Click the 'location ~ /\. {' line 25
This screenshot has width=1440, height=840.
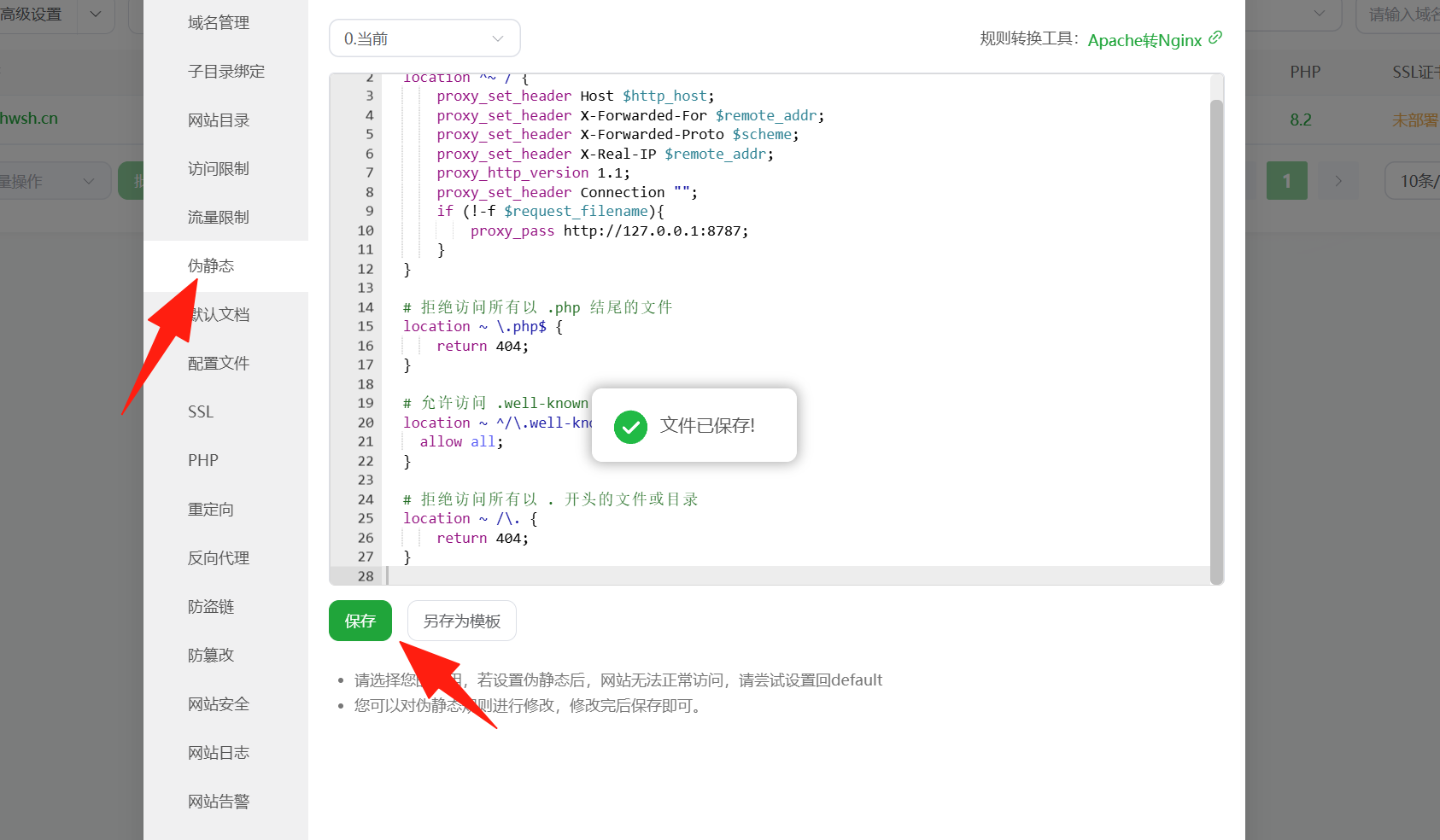(x=470, y=518)
